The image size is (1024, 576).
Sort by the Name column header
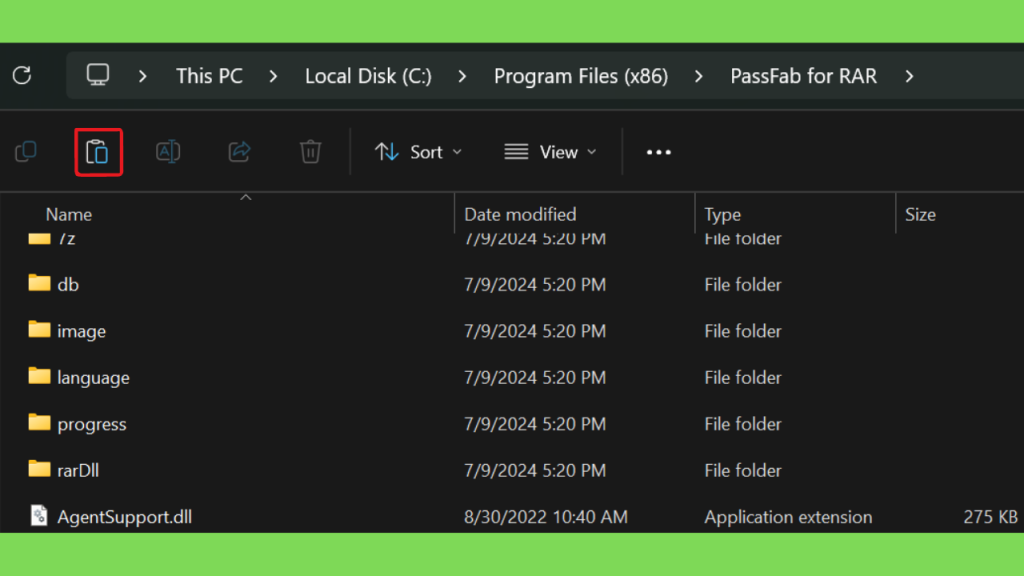pos(69,214)
